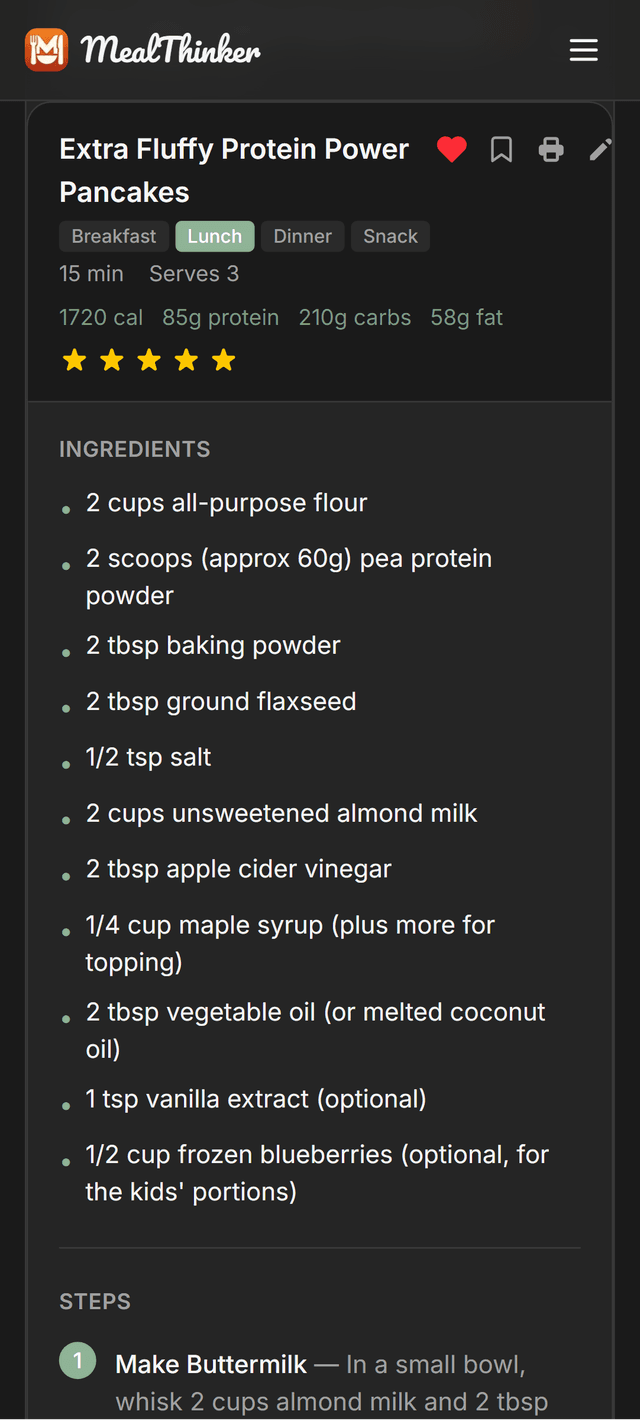Click the MealThinker chef logo icon
The width and height of the screenshot is (640, 1420).
tap(44, 49)
